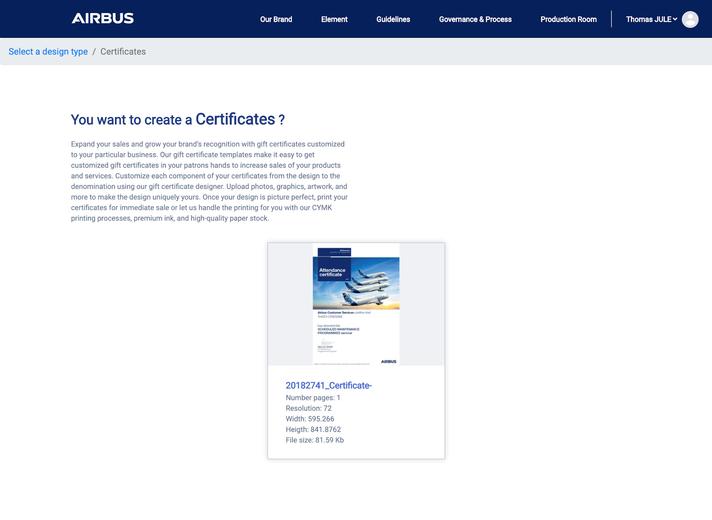Expand the Thomas JULE account dropdown
Screen dimensions: 712x520
click(651, 20)
